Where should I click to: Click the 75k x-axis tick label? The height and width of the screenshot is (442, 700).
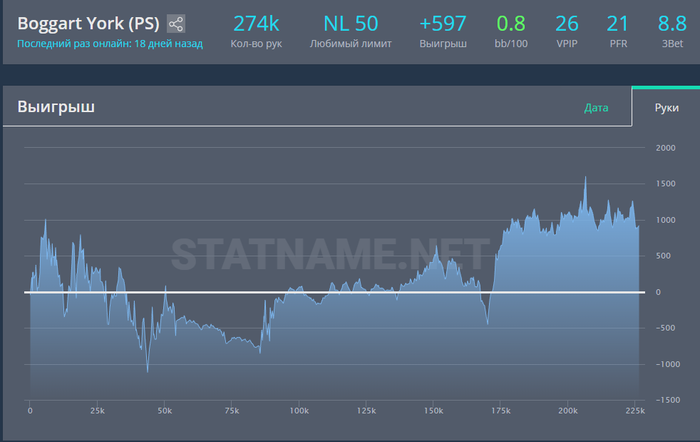point(232,411)
